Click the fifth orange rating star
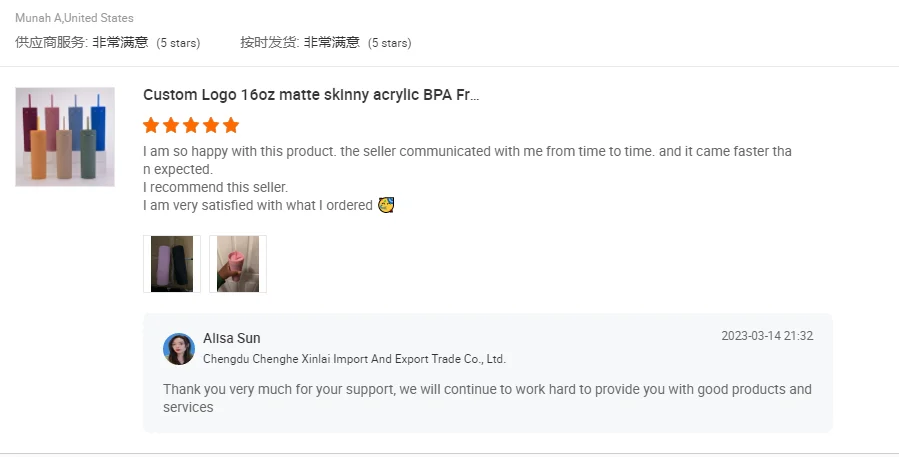Image resolution: width=899 pixels, height=457 pixels. click(231, 125)
